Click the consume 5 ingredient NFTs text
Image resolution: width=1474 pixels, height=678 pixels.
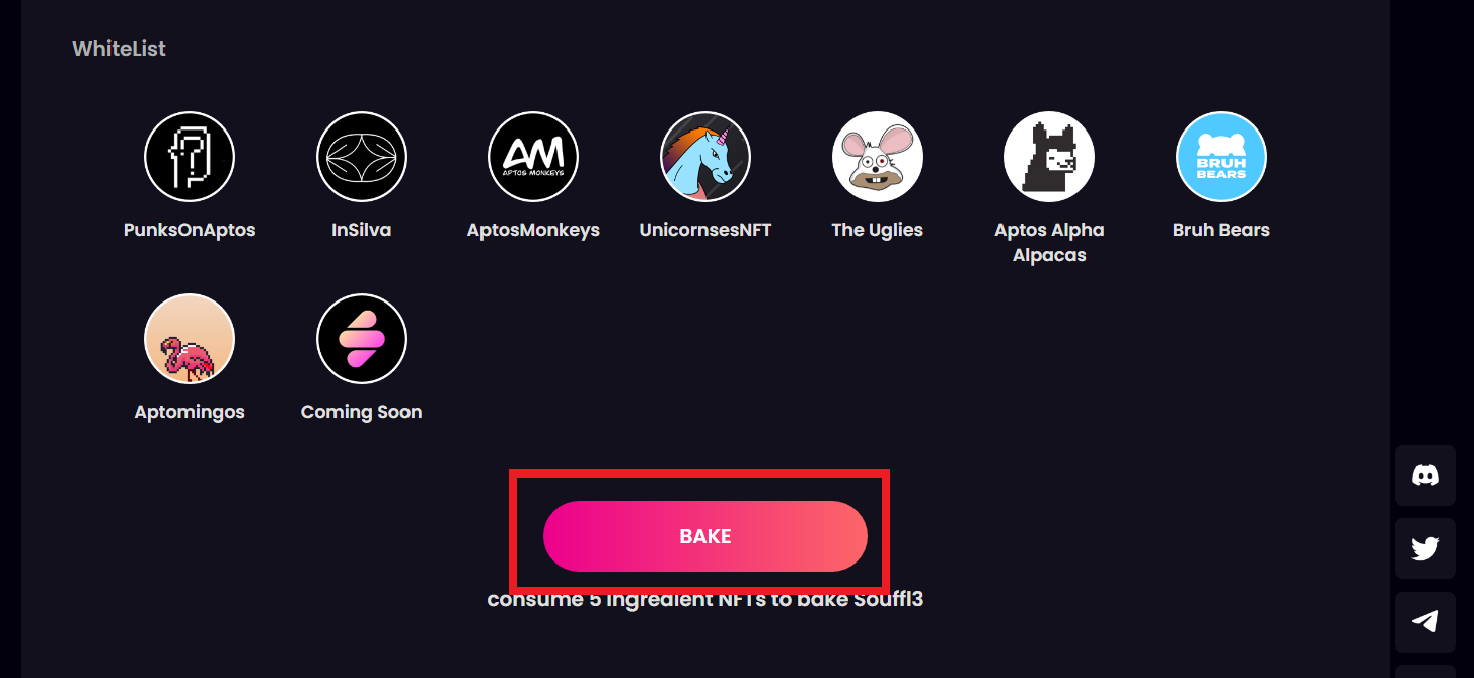705,599
